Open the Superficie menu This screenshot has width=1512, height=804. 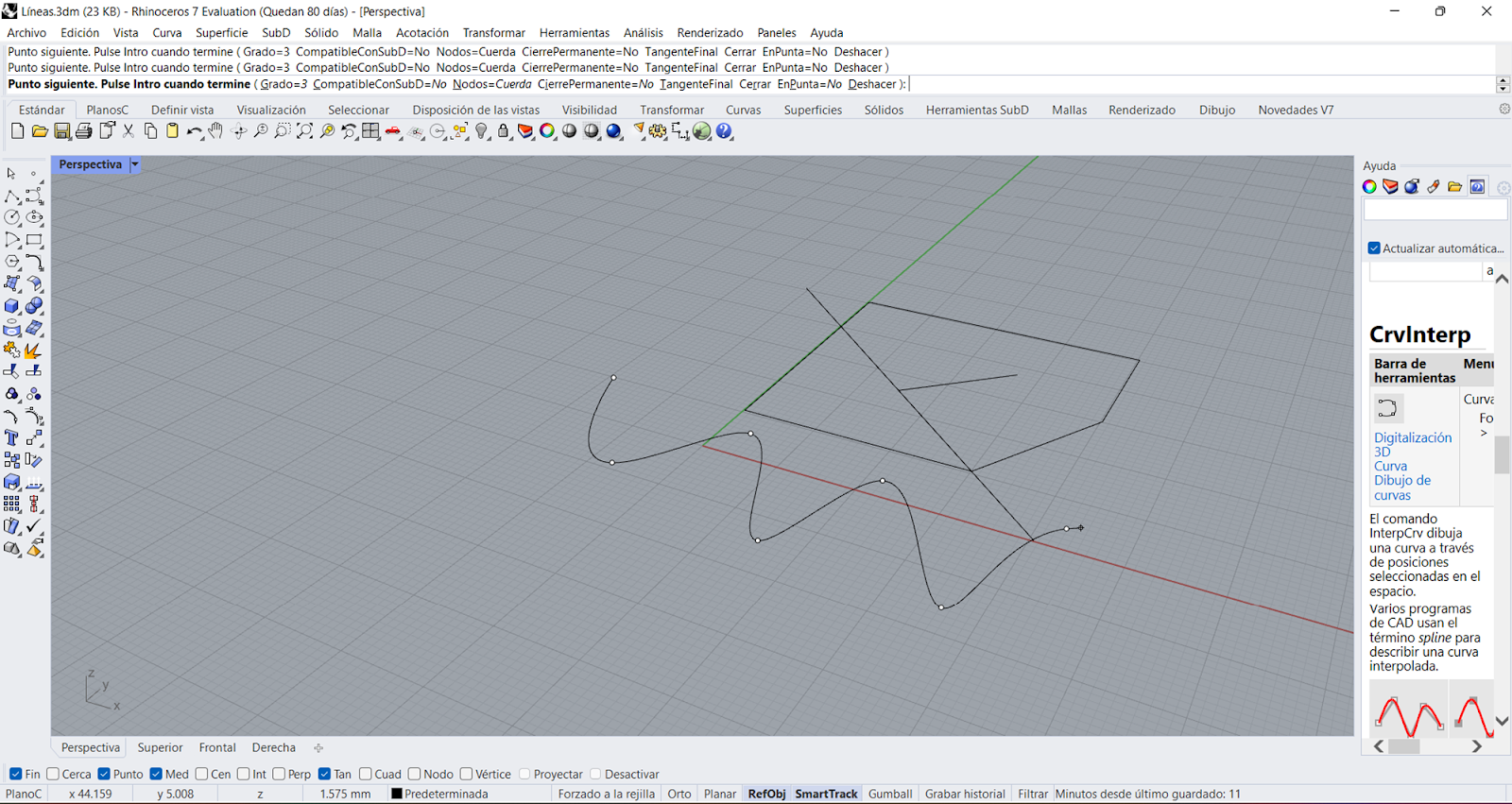pos(222,32)
